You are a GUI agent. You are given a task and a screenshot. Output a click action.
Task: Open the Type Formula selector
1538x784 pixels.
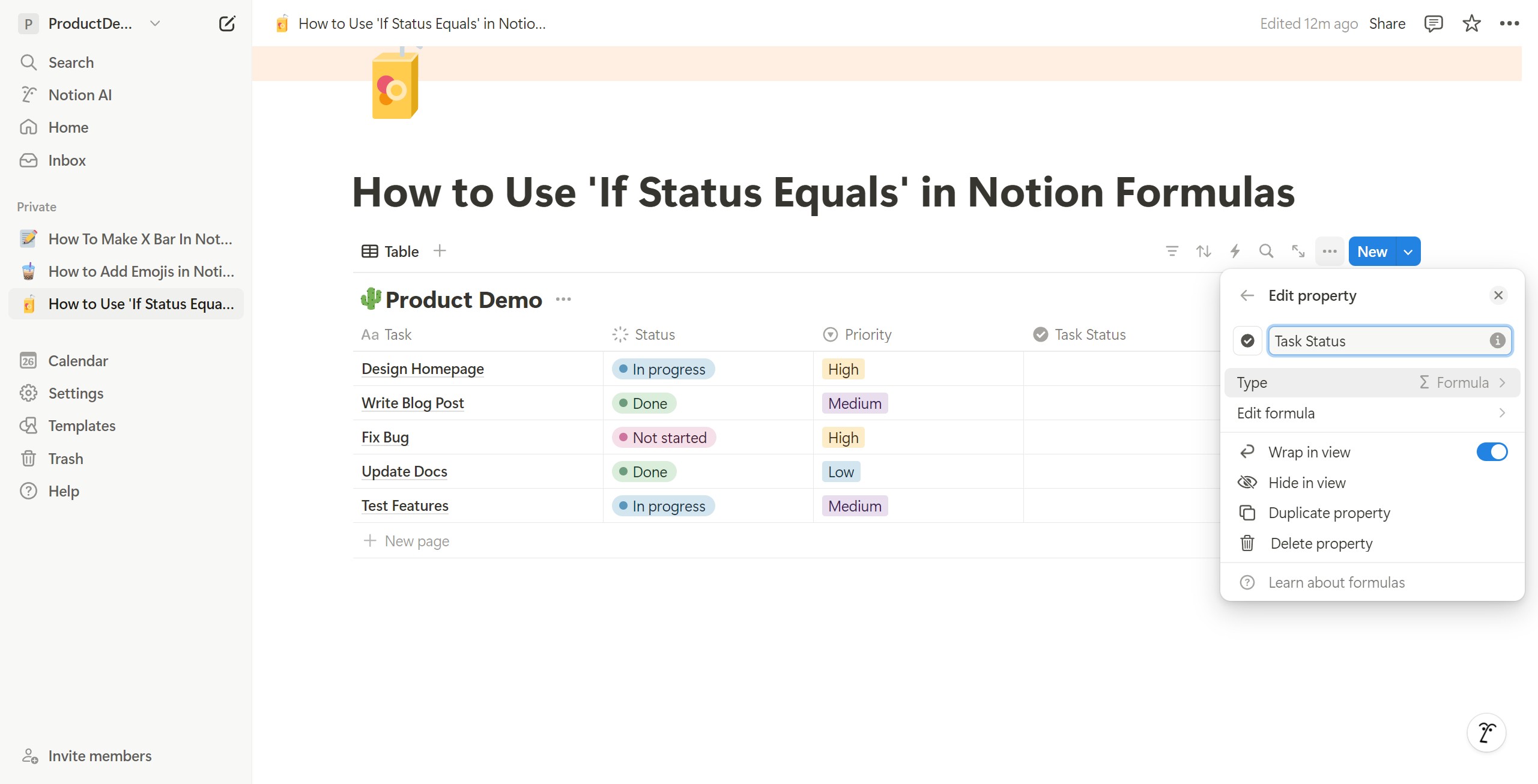coord(1372,382)
